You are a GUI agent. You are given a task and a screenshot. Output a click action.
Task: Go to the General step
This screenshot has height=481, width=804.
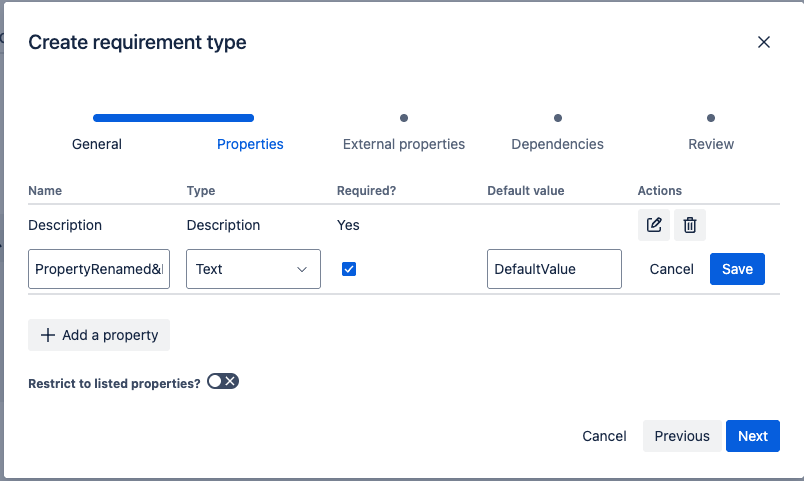pos(97,144)
